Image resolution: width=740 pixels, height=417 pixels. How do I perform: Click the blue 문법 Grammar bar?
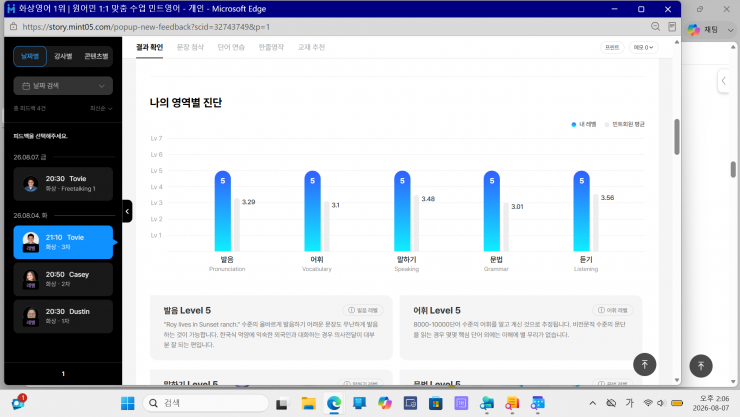(492, 211)
